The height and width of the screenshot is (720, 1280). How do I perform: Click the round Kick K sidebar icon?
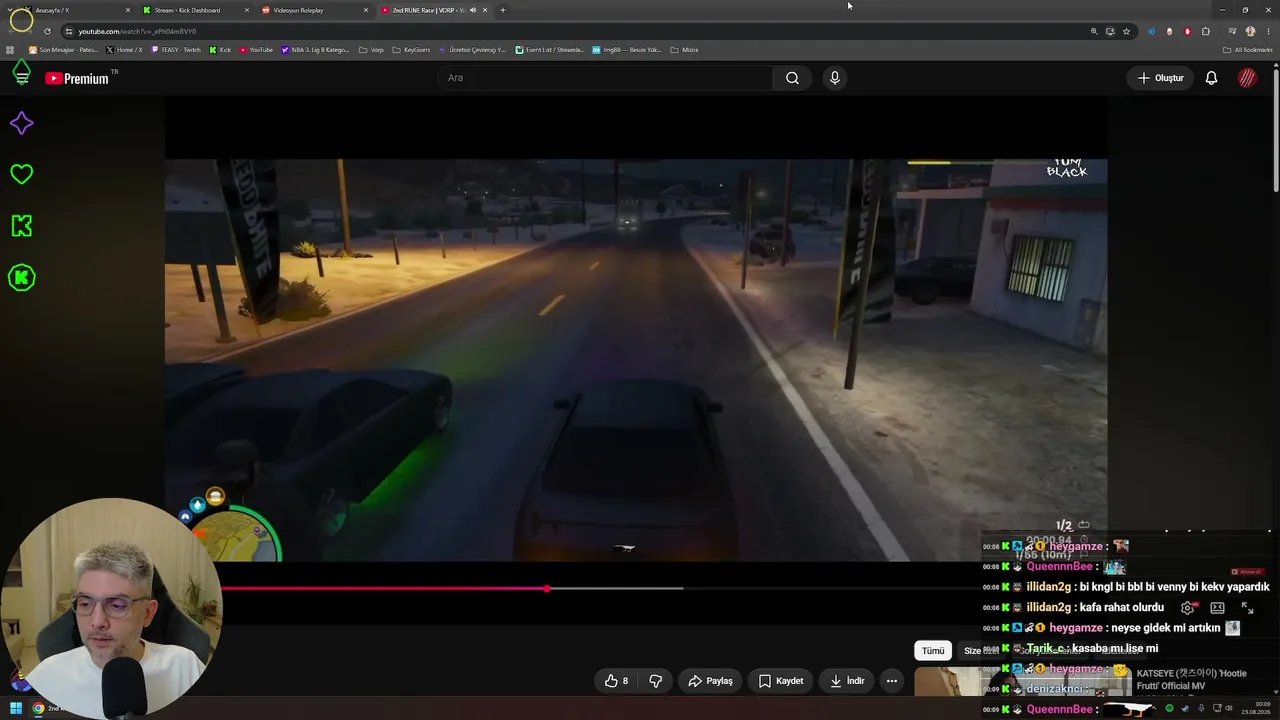coord(21,278)
